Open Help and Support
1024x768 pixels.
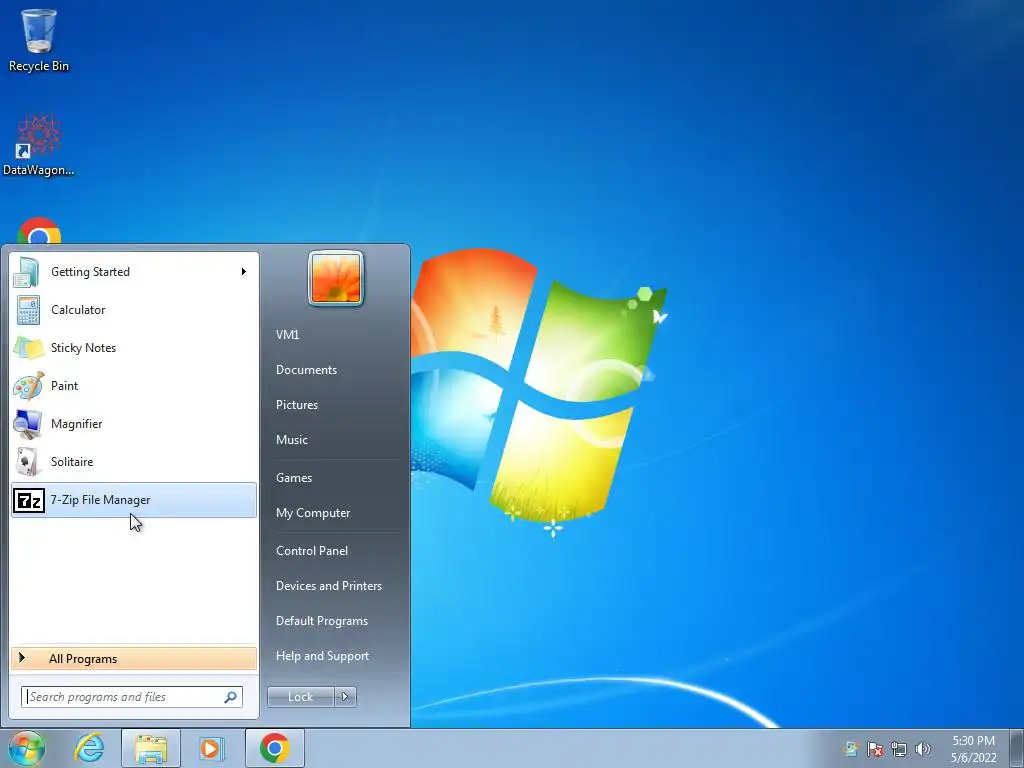[323, 656]
